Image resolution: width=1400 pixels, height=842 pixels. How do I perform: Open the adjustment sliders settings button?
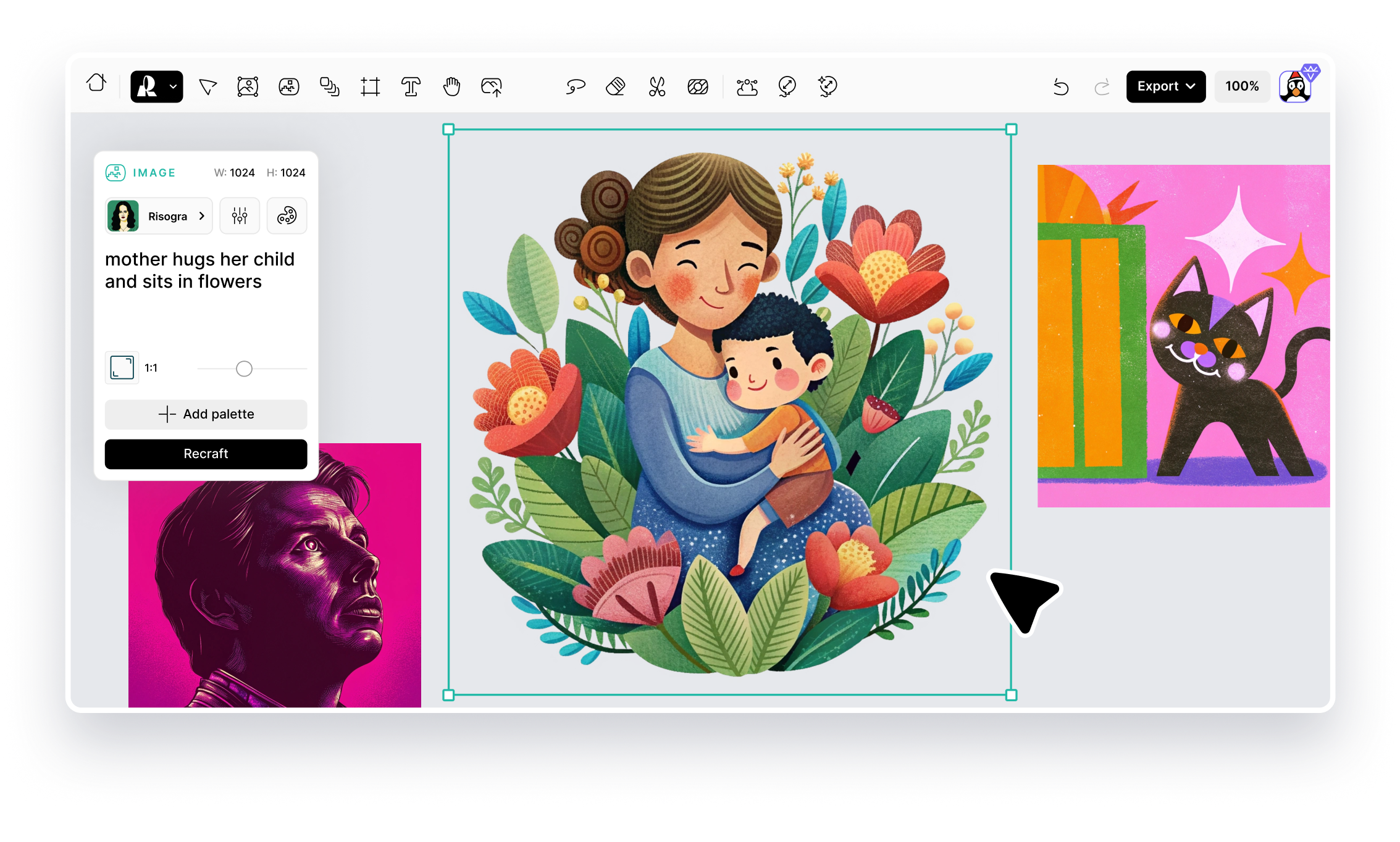pos(240,216)
